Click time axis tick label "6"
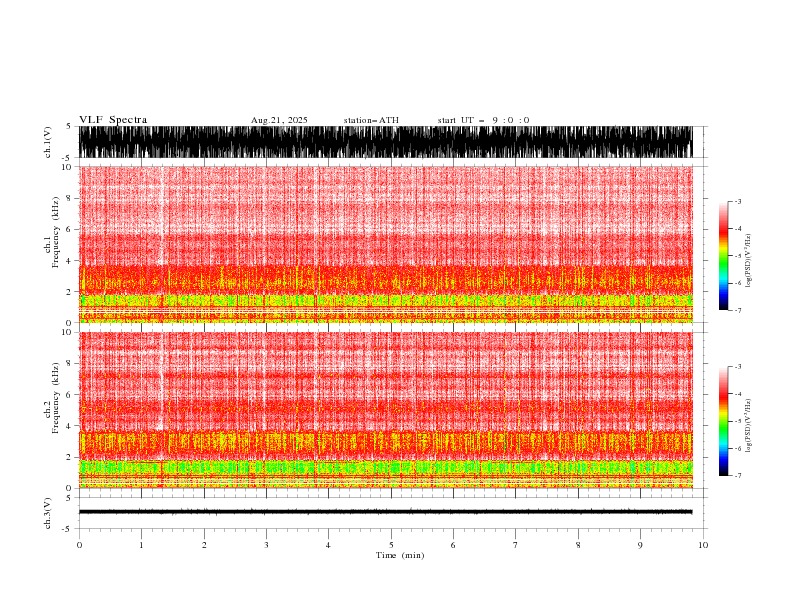 453,545
